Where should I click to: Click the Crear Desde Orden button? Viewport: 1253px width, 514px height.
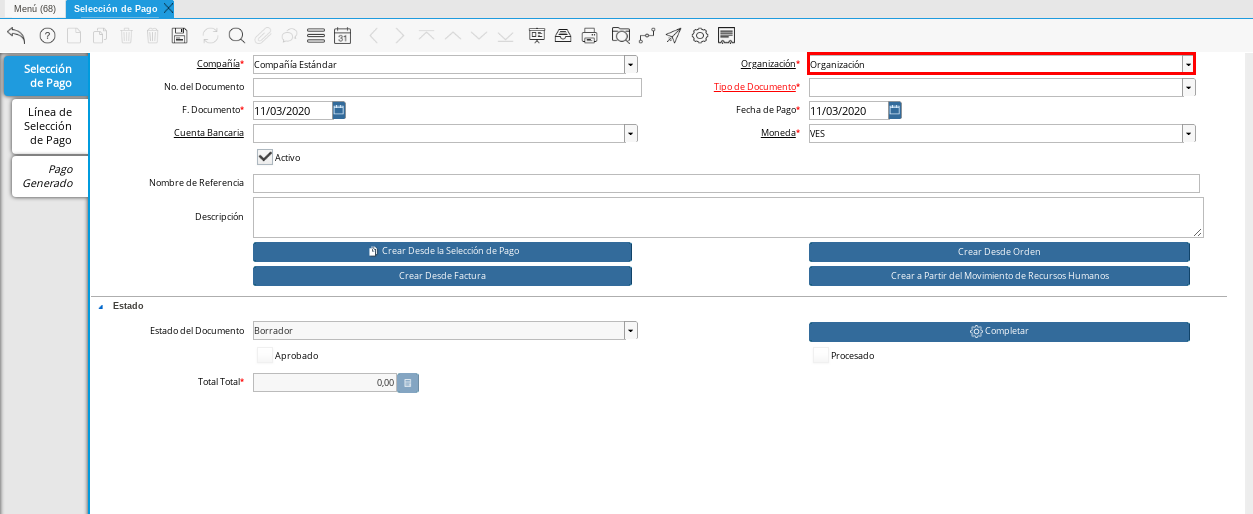(x=999, y=251)
